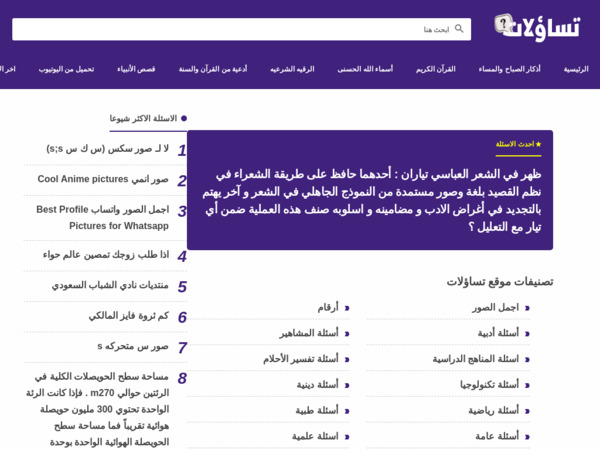Open كم ثروة فايز المالكي question

pyautogui.click(x=129, y=316)
